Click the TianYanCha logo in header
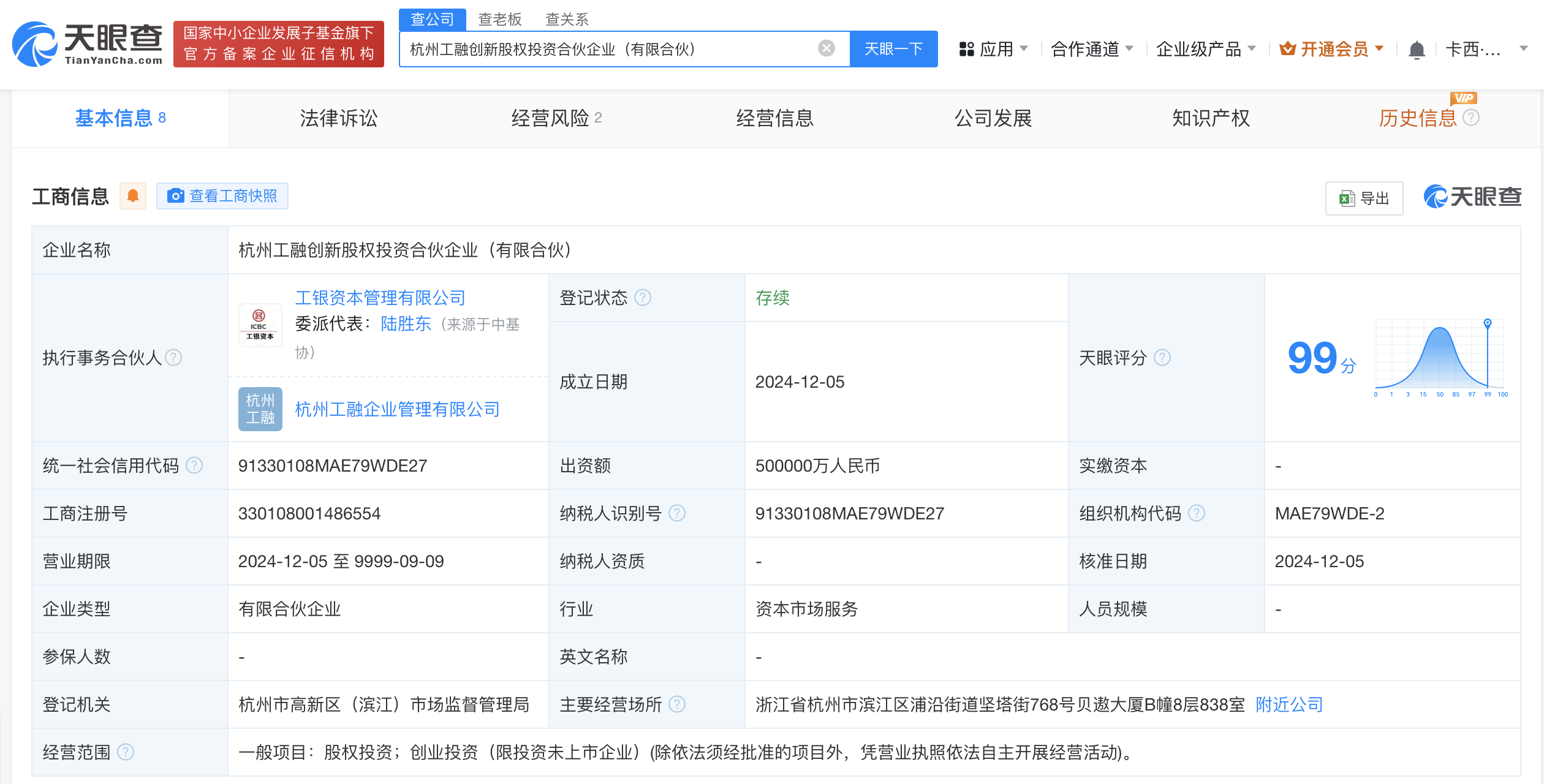The height and width of the screenshot is (784, 1544). [x=88, y=44]
